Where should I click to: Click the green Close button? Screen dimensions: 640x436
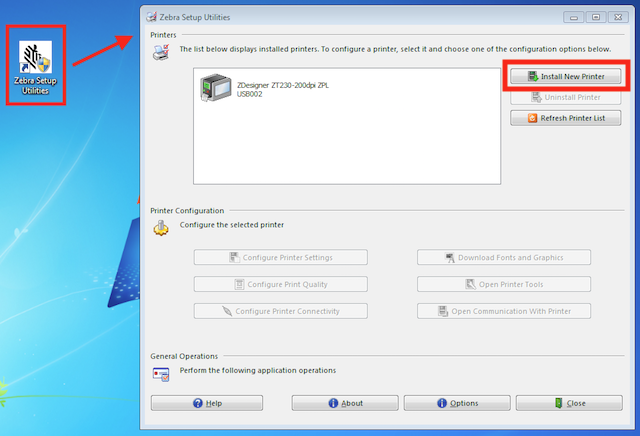pos(569,403)
